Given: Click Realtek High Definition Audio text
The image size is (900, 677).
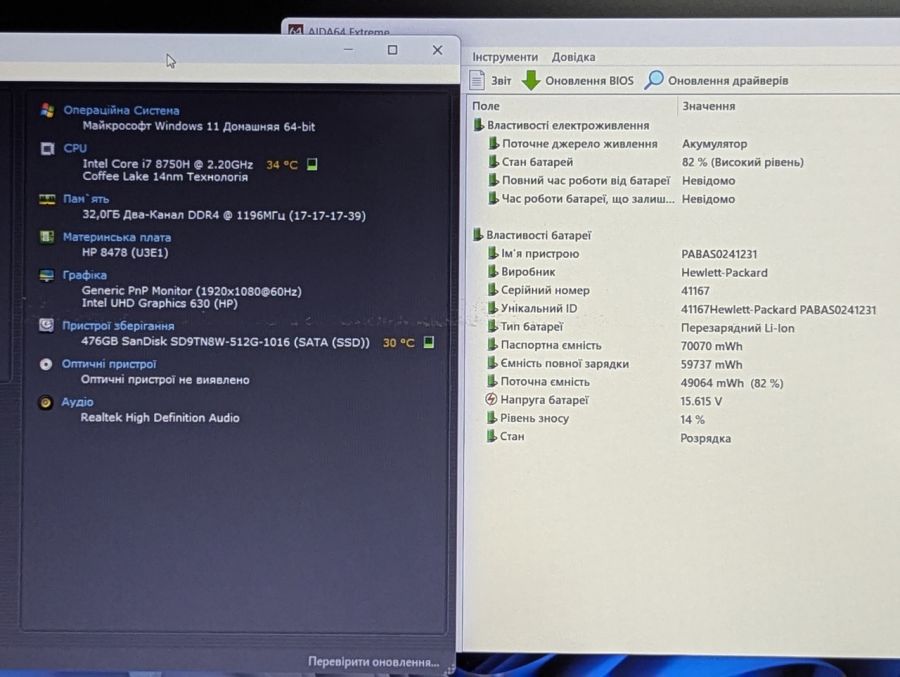Looking at the screenshot, I should [160, 417].
